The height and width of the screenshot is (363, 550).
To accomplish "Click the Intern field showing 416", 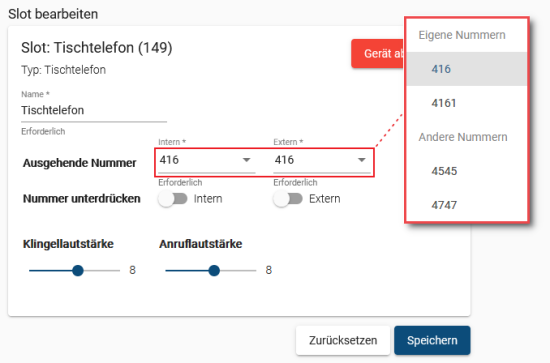I will point(207,161).
